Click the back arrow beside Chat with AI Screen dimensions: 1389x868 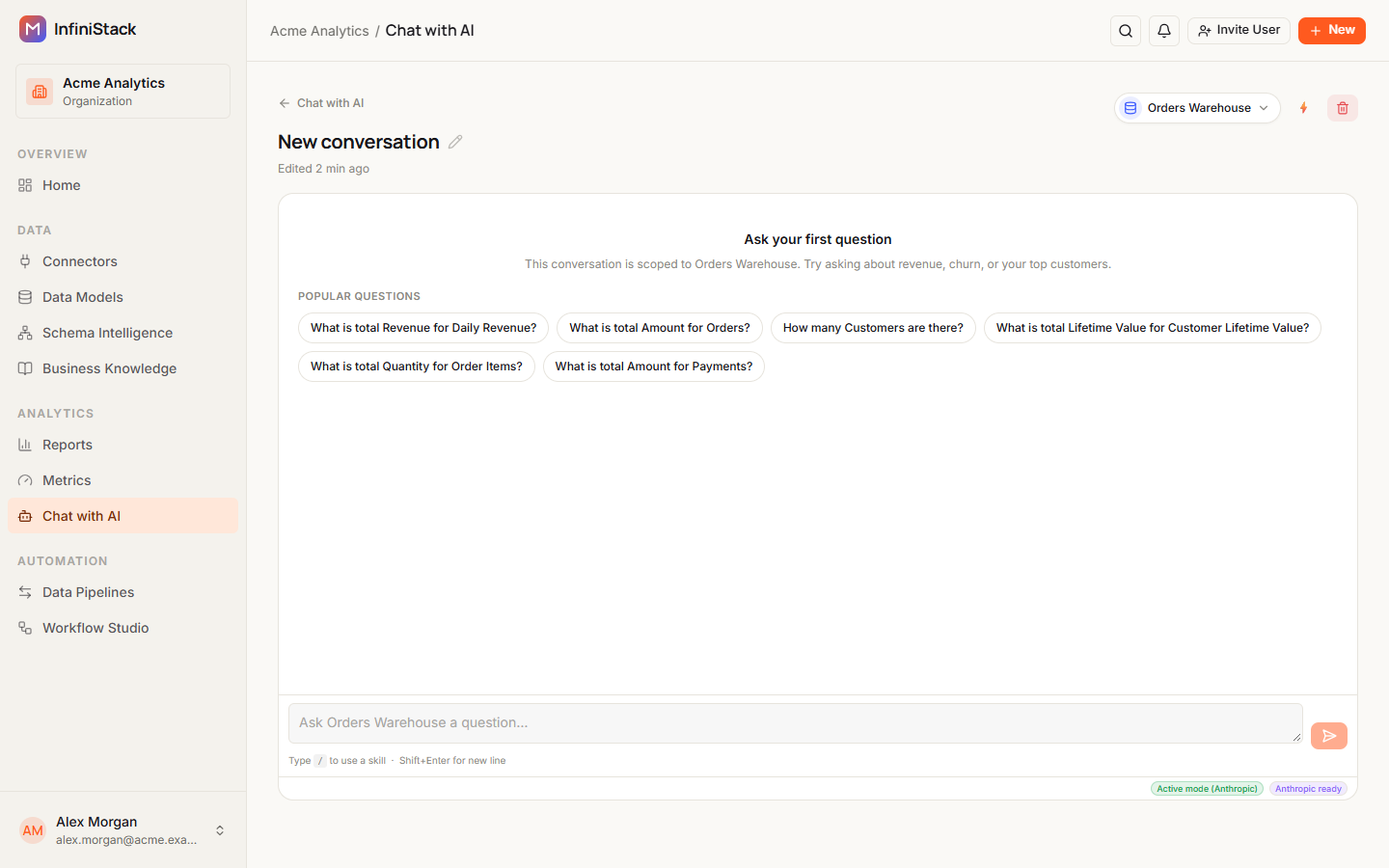[x=284, y=103]
